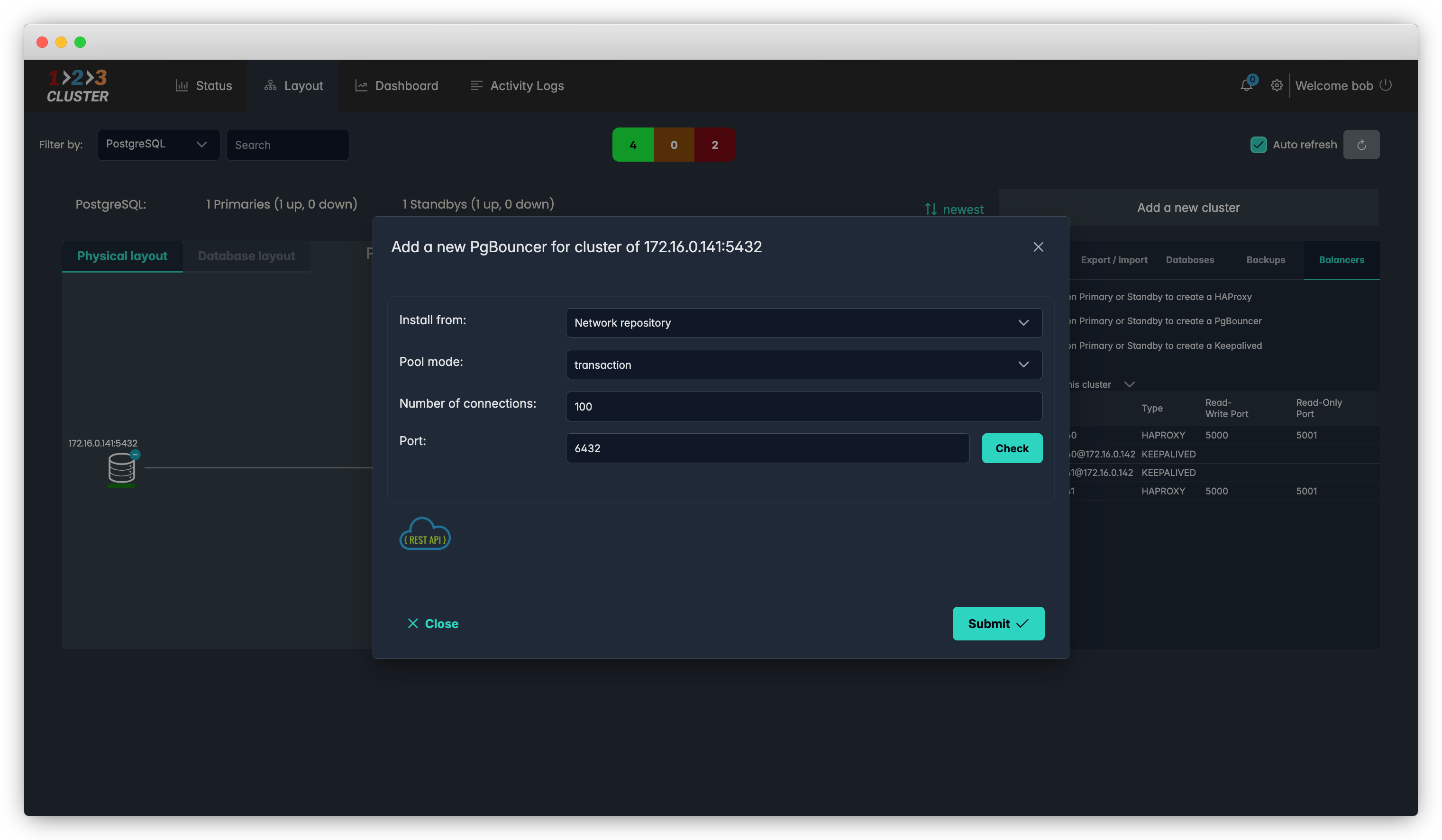Image resolution: width=1442 pixels, height=840 pixels.
Task: Close dialog with the X icon
Action: coord(1038,247)
